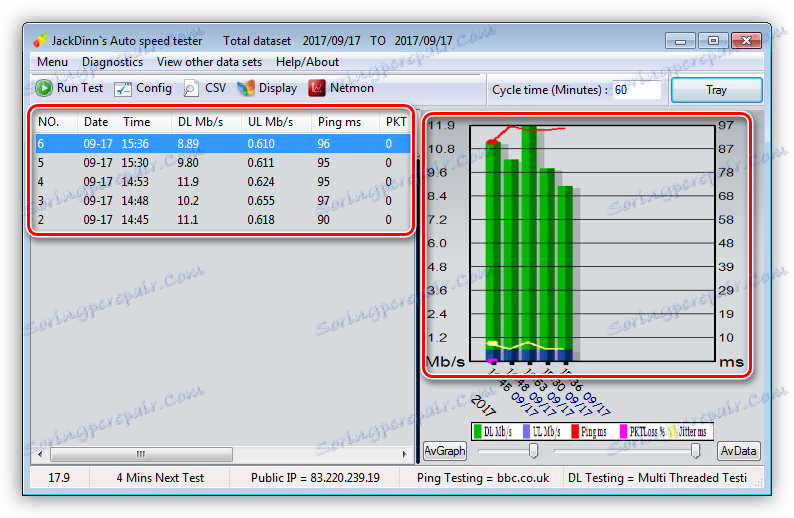
Task: Click the blue UL Mb/s legend swatch
Action: 527,431
